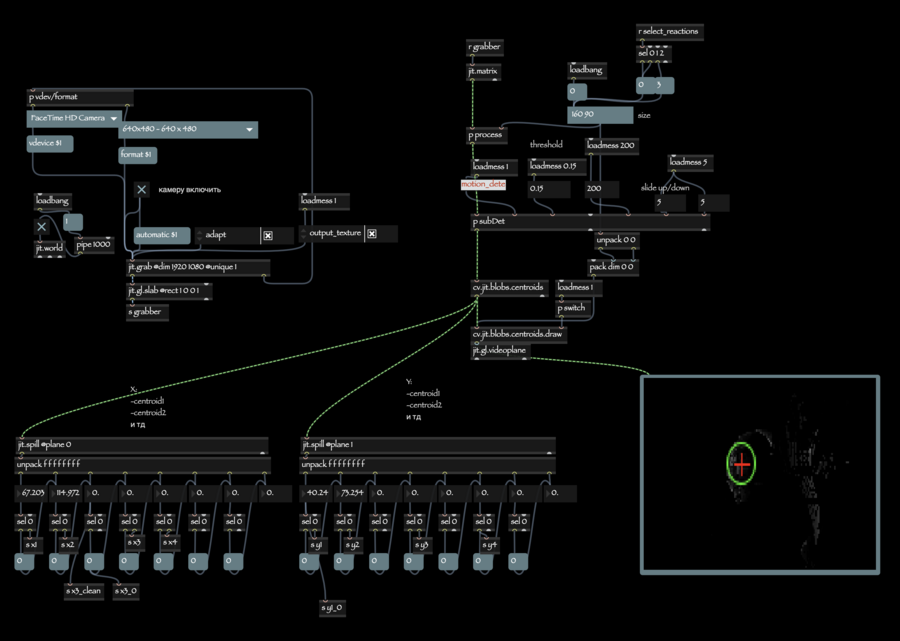Check the adapt attribute checkbox

point(268,235)
